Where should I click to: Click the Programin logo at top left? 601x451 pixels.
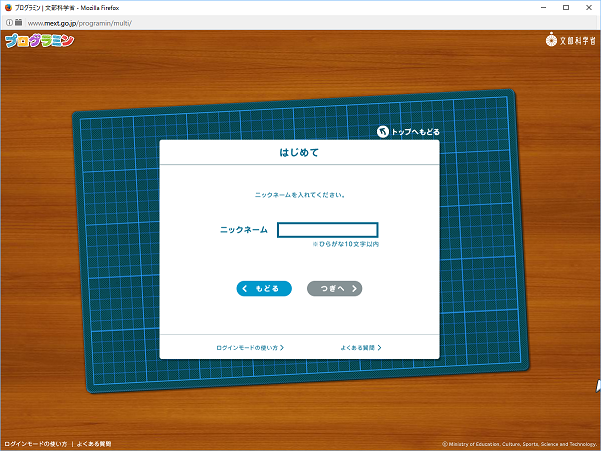point(39,41)
